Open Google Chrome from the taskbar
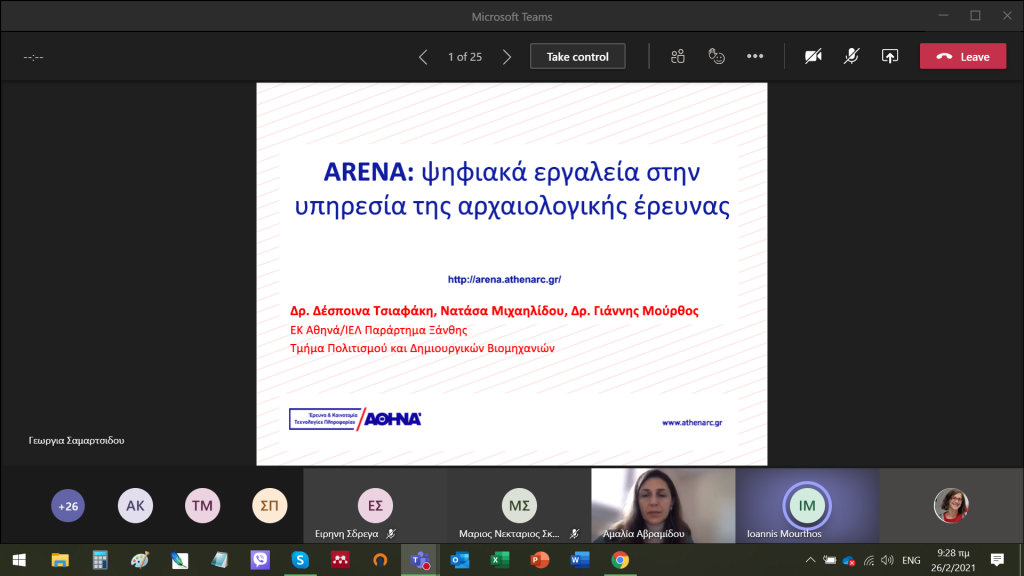 (x=620, y=560)
